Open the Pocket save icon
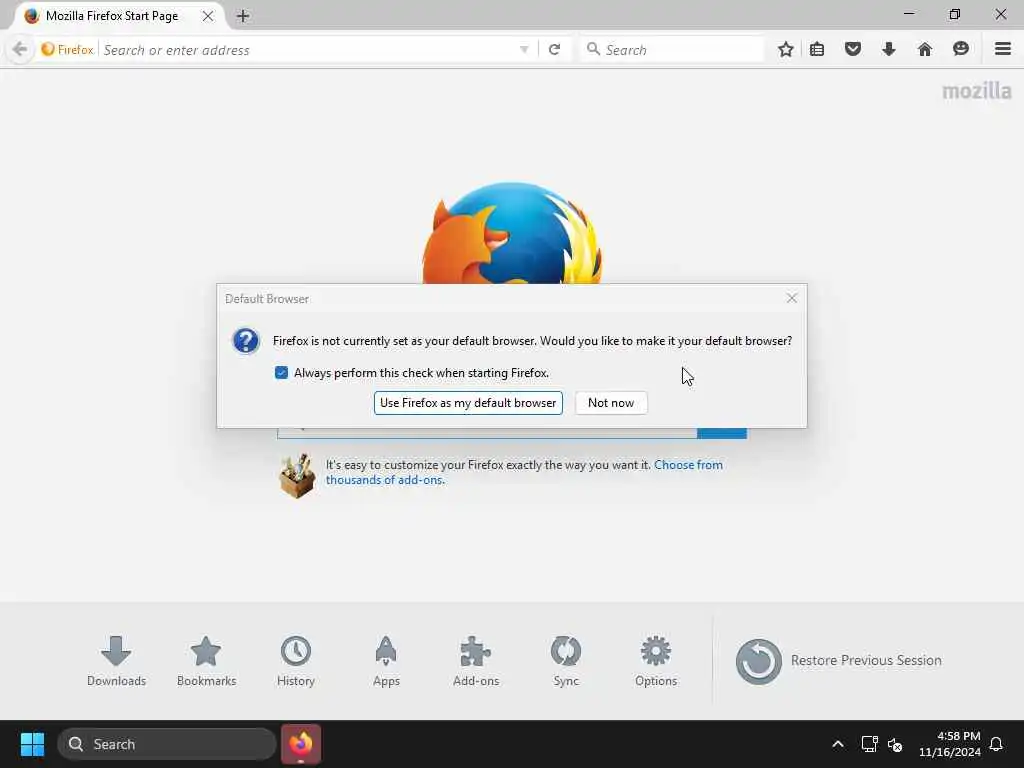 tap(853, 50)
